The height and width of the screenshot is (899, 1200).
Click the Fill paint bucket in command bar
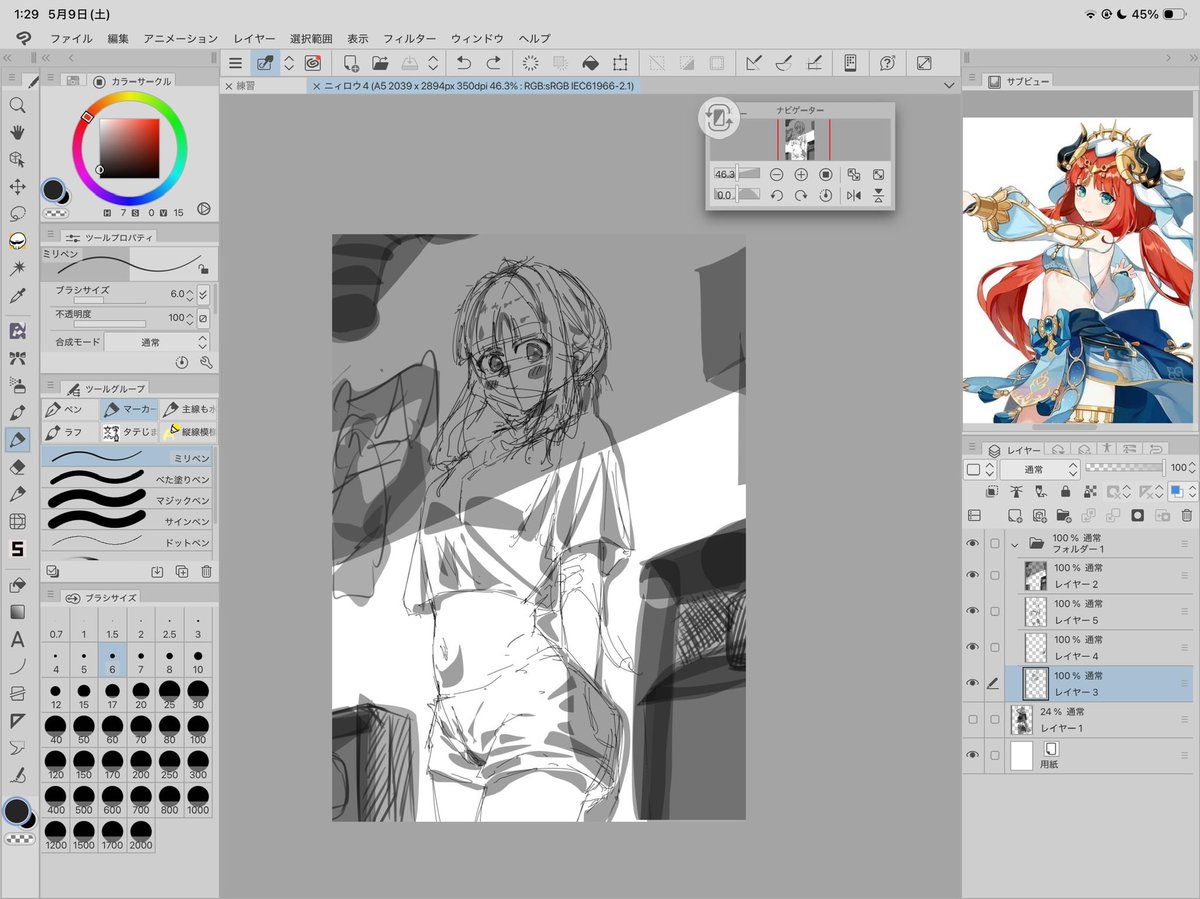tap(591, 63)
